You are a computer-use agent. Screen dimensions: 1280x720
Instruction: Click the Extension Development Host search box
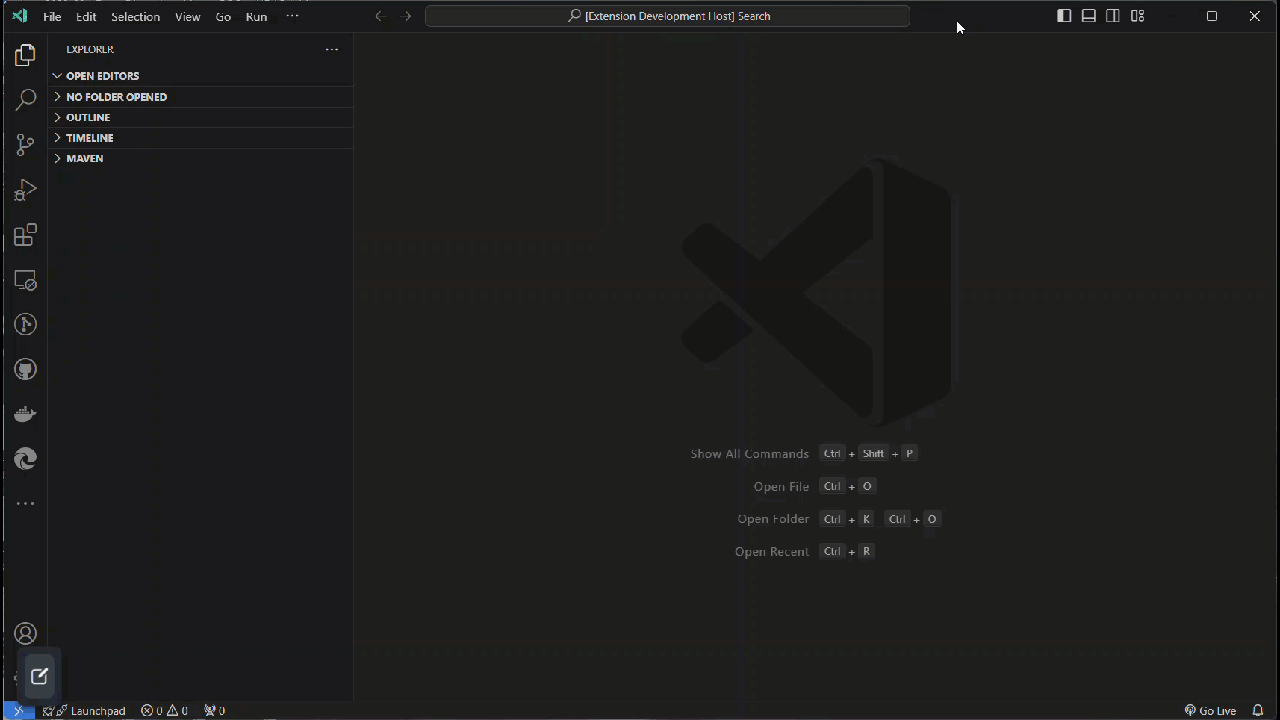tap(667, 16)
